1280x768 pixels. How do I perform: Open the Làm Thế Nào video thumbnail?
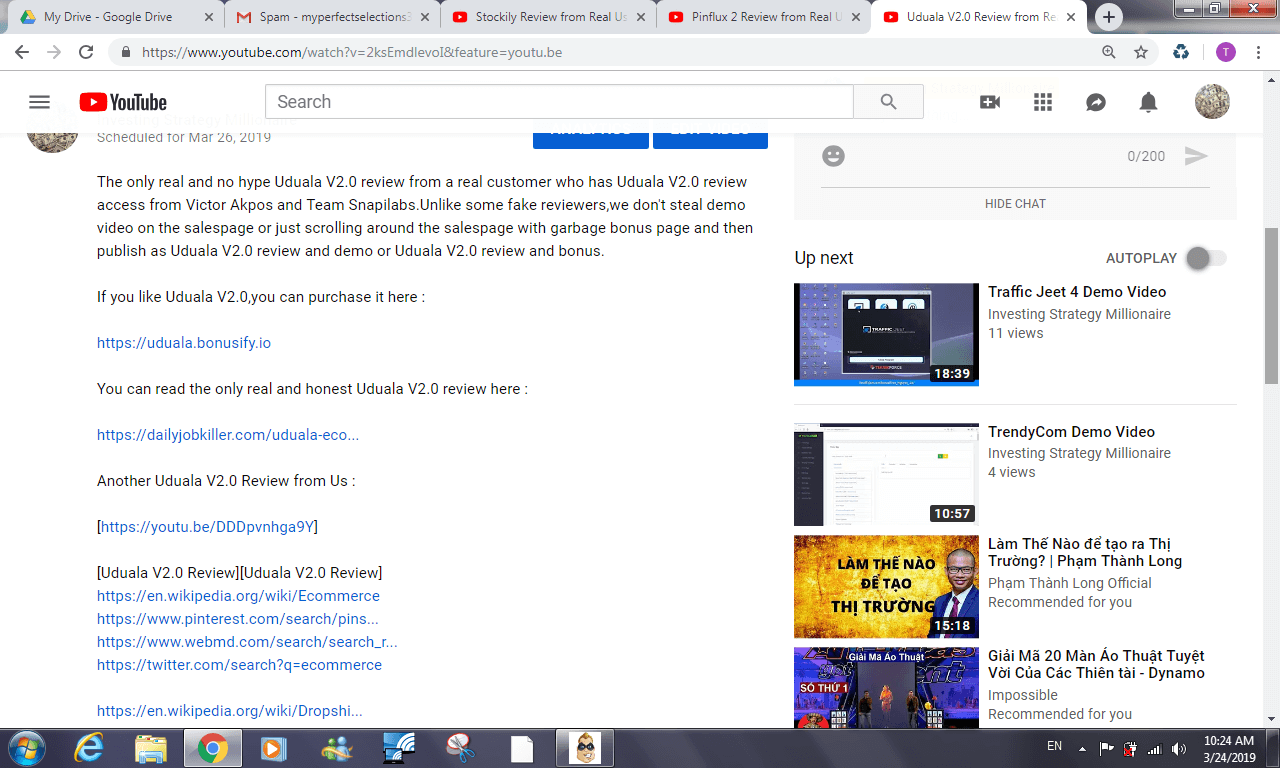click(886, 587)
